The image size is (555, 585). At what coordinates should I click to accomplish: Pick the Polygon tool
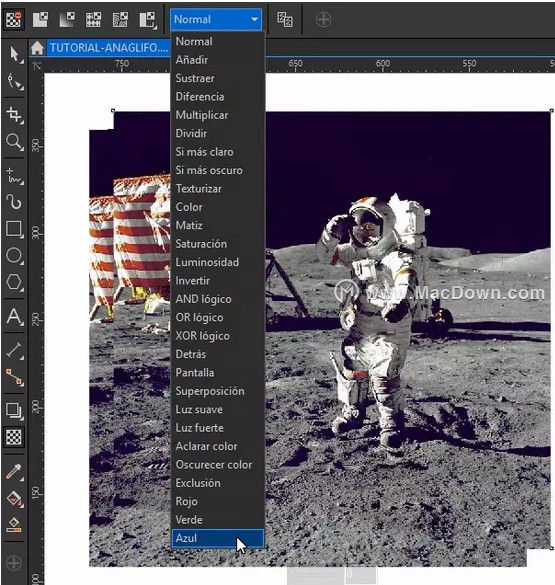point(14,282)
